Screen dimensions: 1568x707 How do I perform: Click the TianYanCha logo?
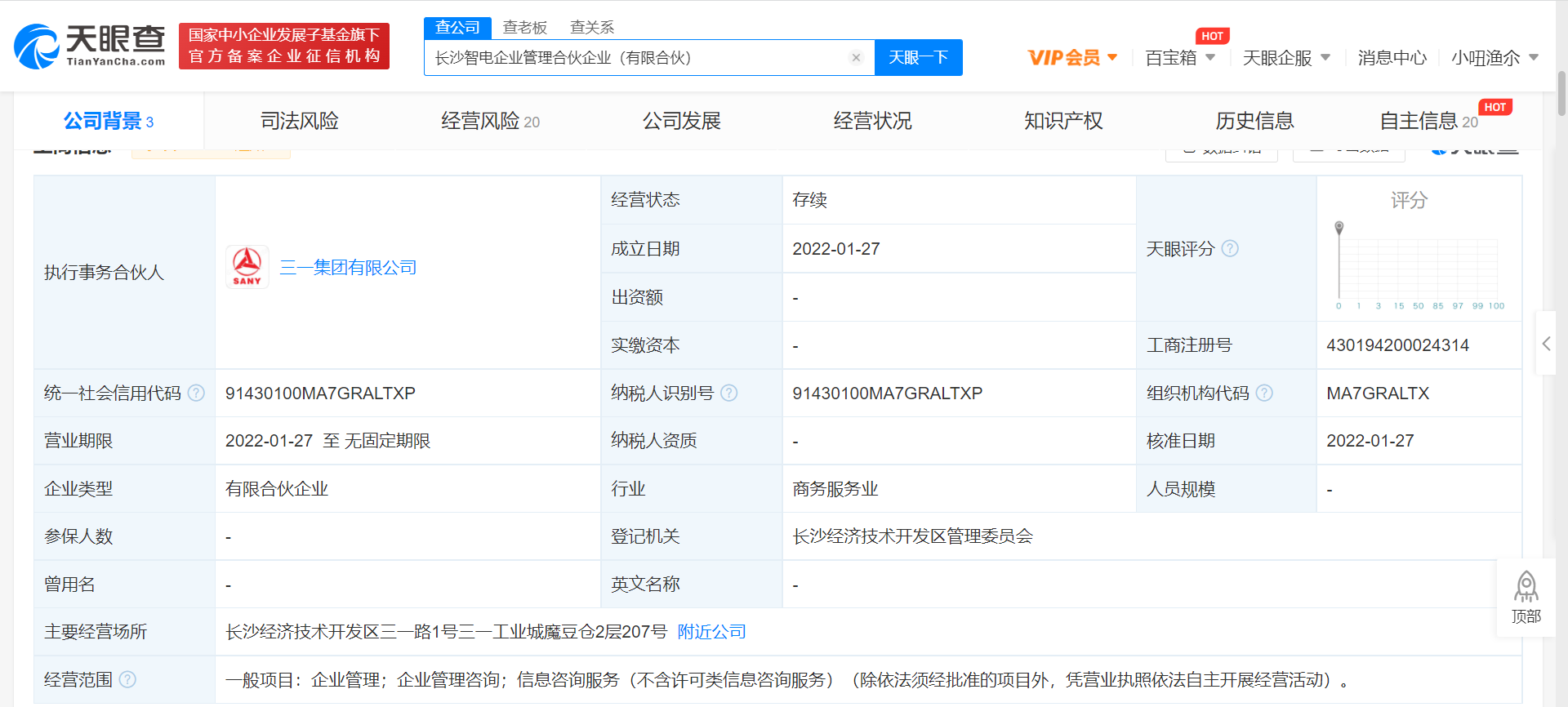click(90, 46)
